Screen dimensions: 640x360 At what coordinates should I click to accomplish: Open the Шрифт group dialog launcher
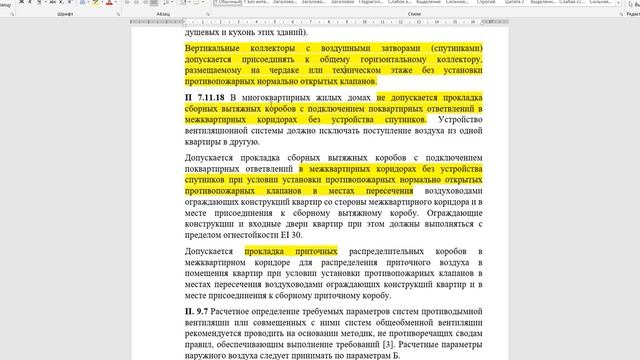point(118,14)
